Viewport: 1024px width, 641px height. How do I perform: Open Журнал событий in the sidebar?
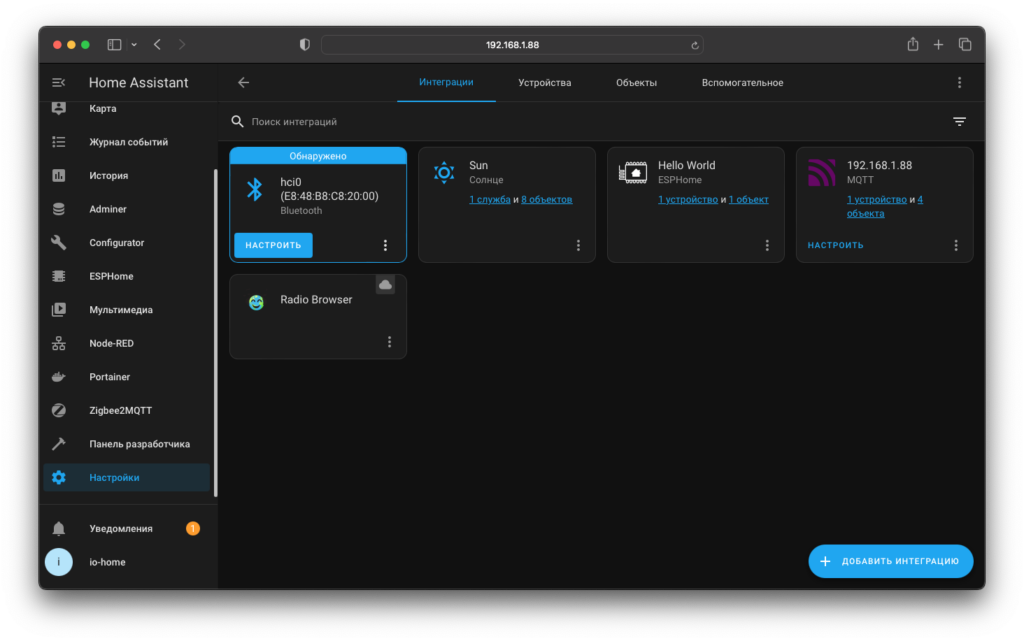click(x=127, y=142)
